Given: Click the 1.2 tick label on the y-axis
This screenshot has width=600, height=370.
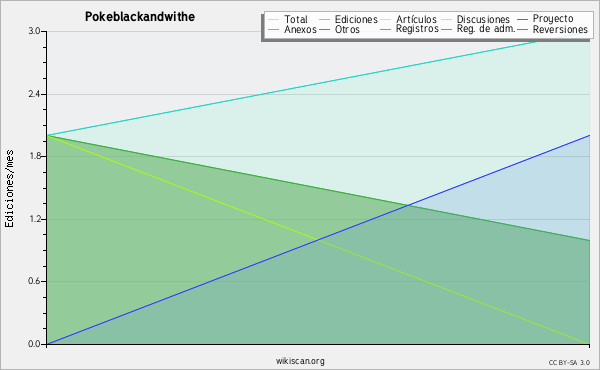Looking at the screenshot, I should coord(34,219).
